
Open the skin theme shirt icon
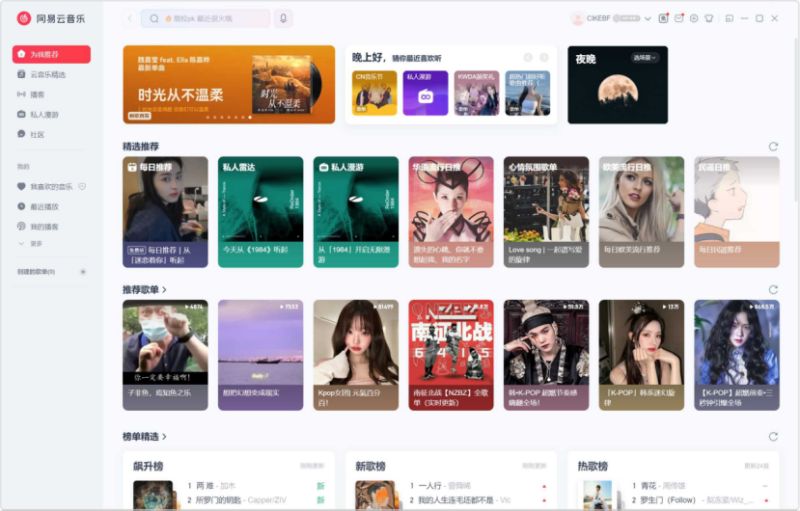tap(709, 18)
